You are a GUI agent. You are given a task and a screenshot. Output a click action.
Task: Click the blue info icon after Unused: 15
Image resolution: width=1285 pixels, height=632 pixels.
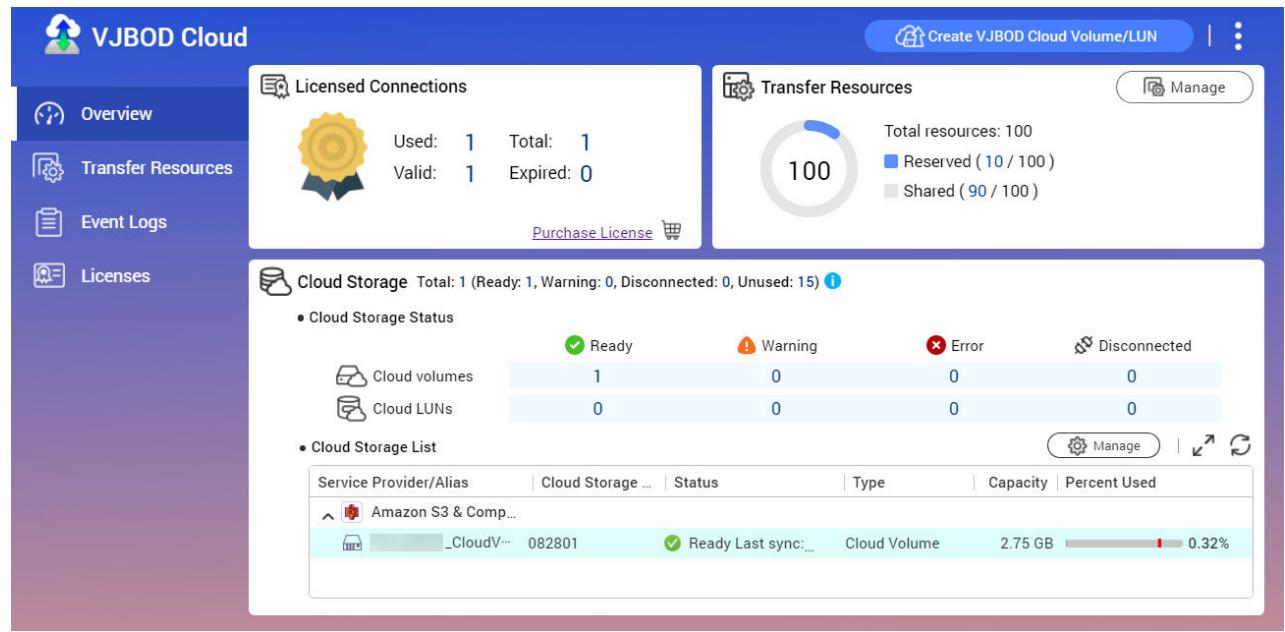(x=834, y=282)
